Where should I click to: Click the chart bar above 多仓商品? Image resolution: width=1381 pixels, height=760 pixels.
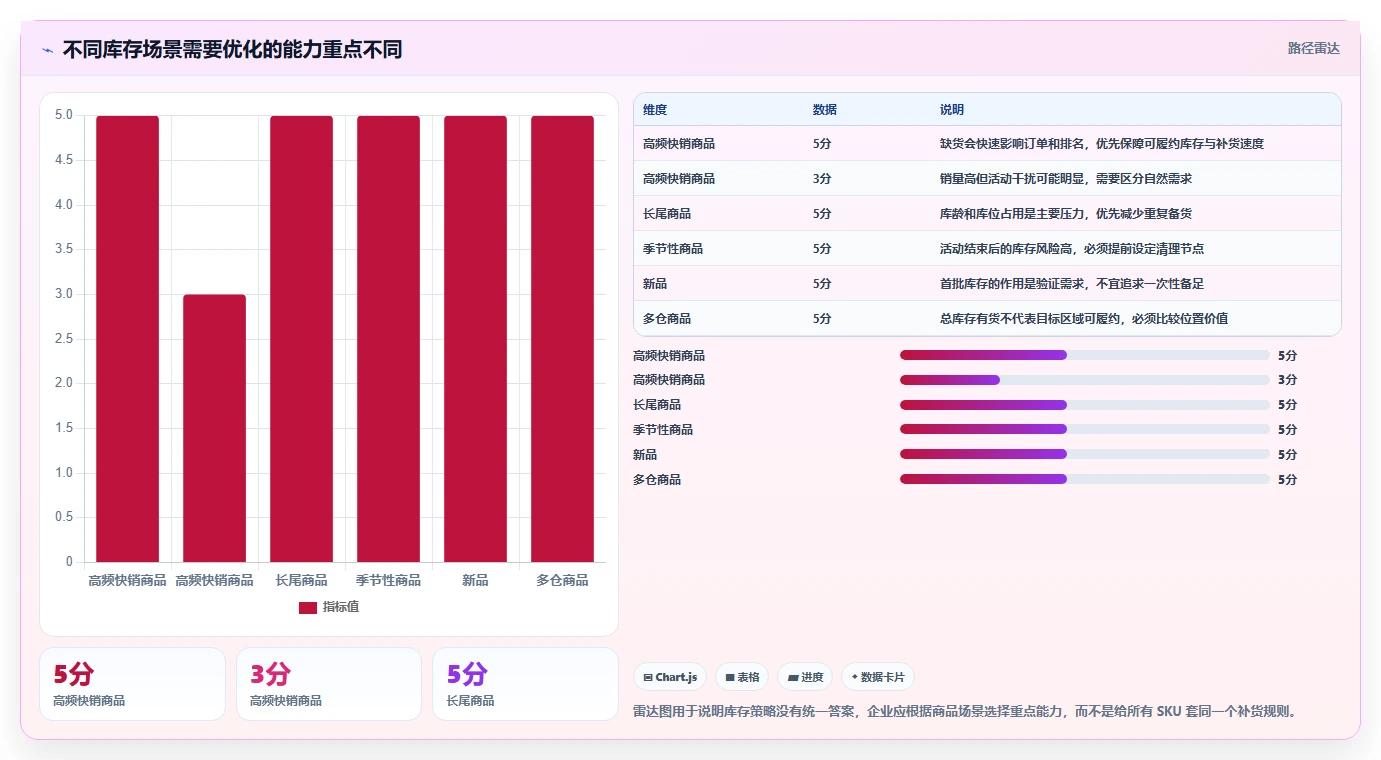[562, 339]
